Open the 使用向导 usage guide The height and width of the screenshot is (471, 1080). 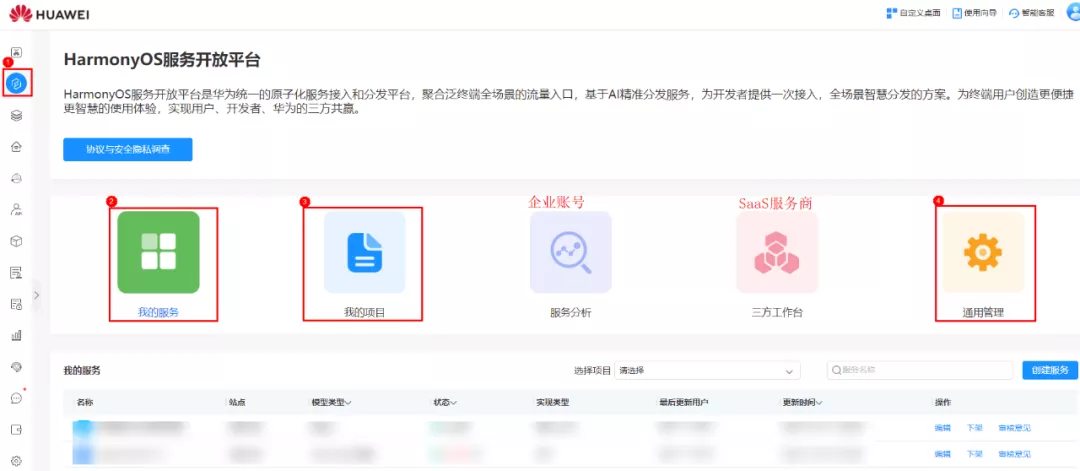pos(975,13)
